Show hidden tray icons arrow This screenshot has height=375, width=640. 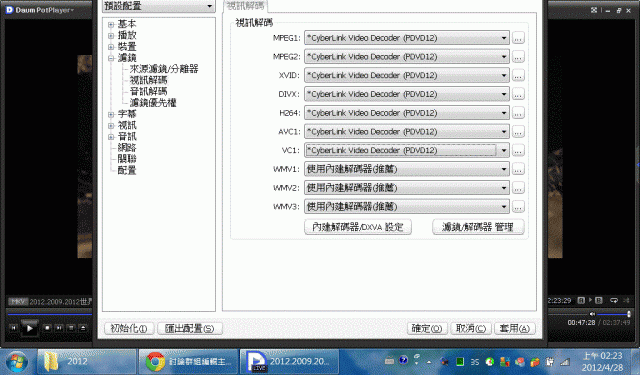429,362
